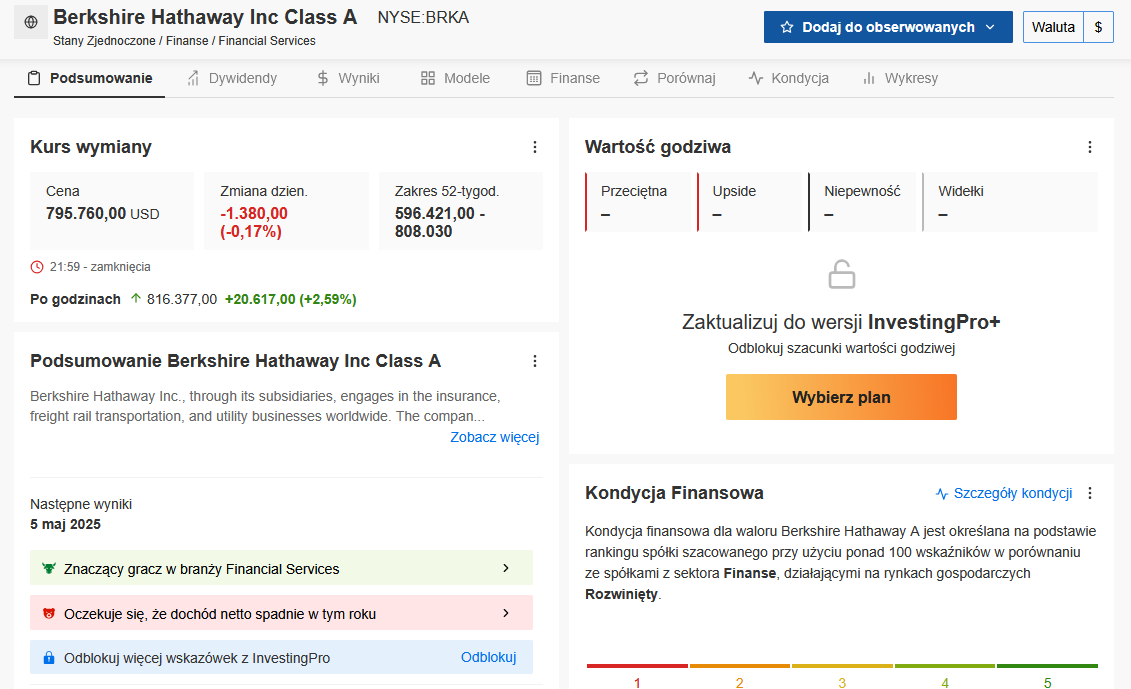Open Szczegóły kondycji link
The width and height of the screenshot is (1131, 689).
(x=1003, y=493)
